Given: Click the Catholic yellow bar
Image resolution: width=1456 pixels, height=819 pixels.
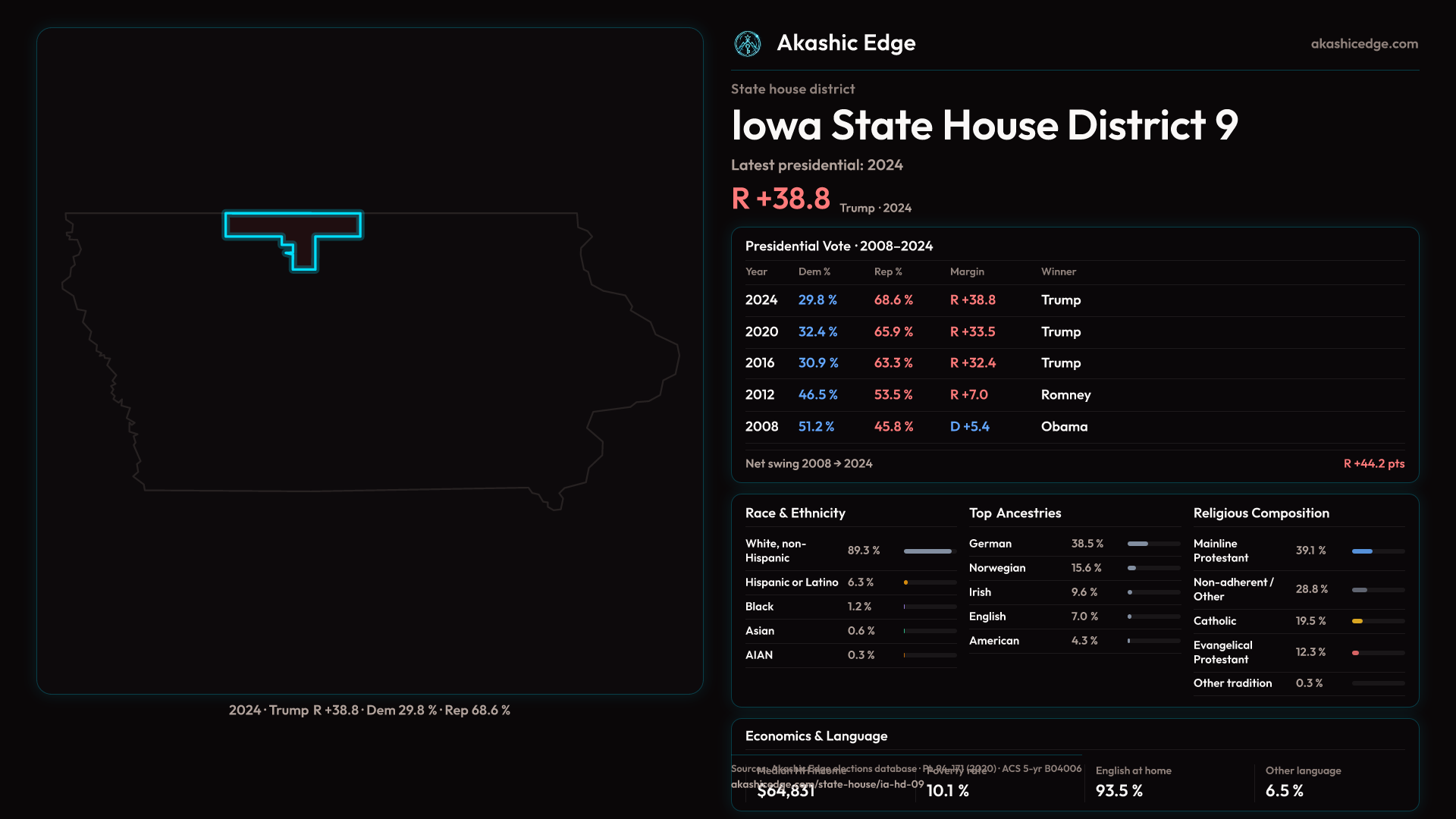Looking at the screenshot, I should point(1357,621).
